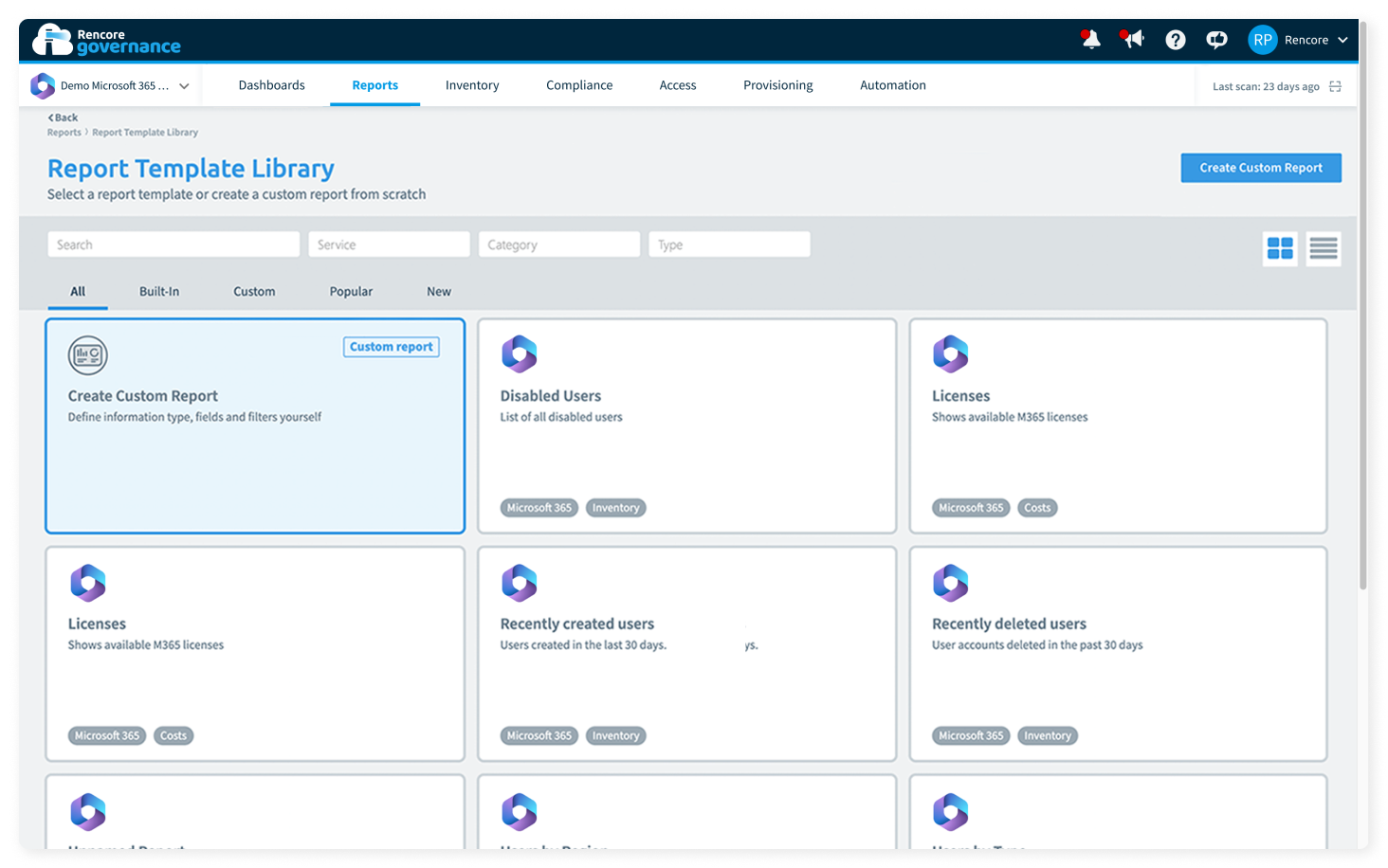Click the scan icon beside Last scan
Image resolution: width=1388 pixels, height=868 pixels.
point(1335,86)
